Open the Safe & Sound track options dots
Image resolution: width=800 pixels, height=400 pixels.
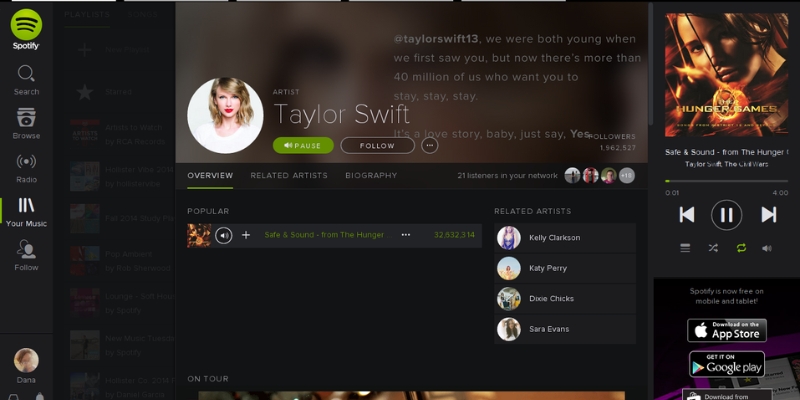click(406, 235)
